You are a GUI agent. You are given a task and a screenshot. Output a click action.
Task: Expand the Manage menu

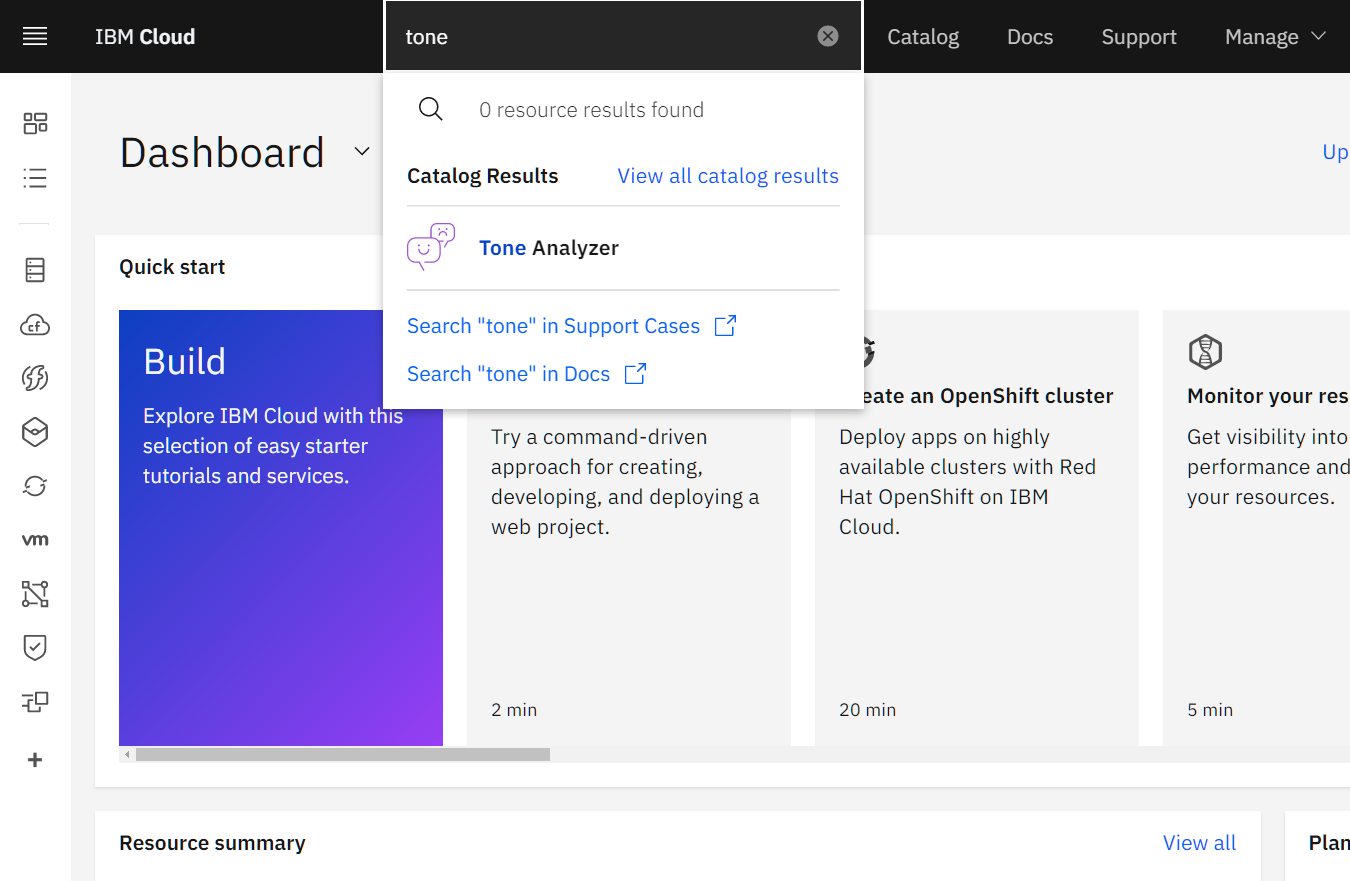pyautogui.click(x=1275, y=37)
